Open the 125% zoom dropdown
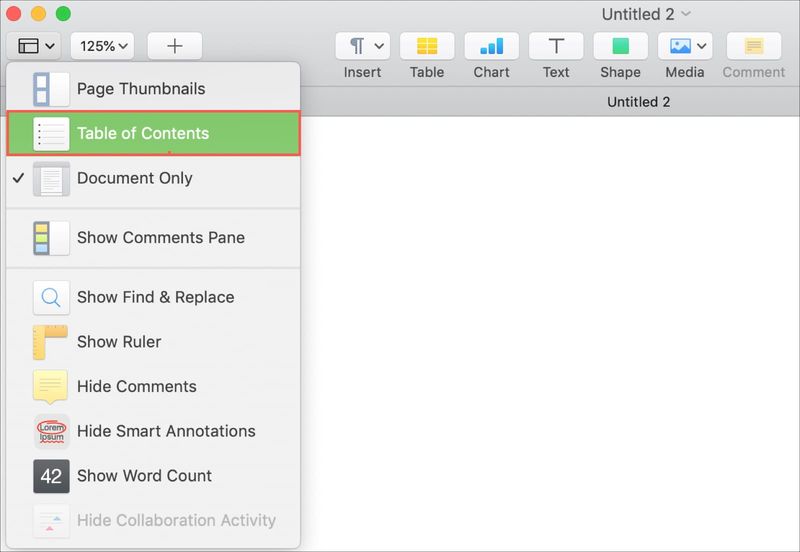The width and height of the screenshot is (800, 552). click(103, 46)
